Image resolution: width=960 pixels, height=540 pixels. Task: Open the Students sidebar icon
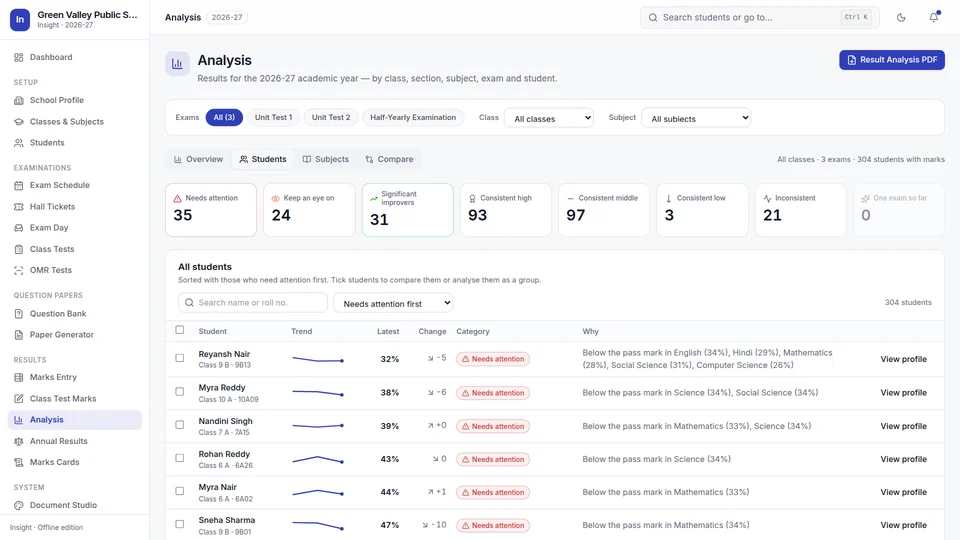click(18, 143)
